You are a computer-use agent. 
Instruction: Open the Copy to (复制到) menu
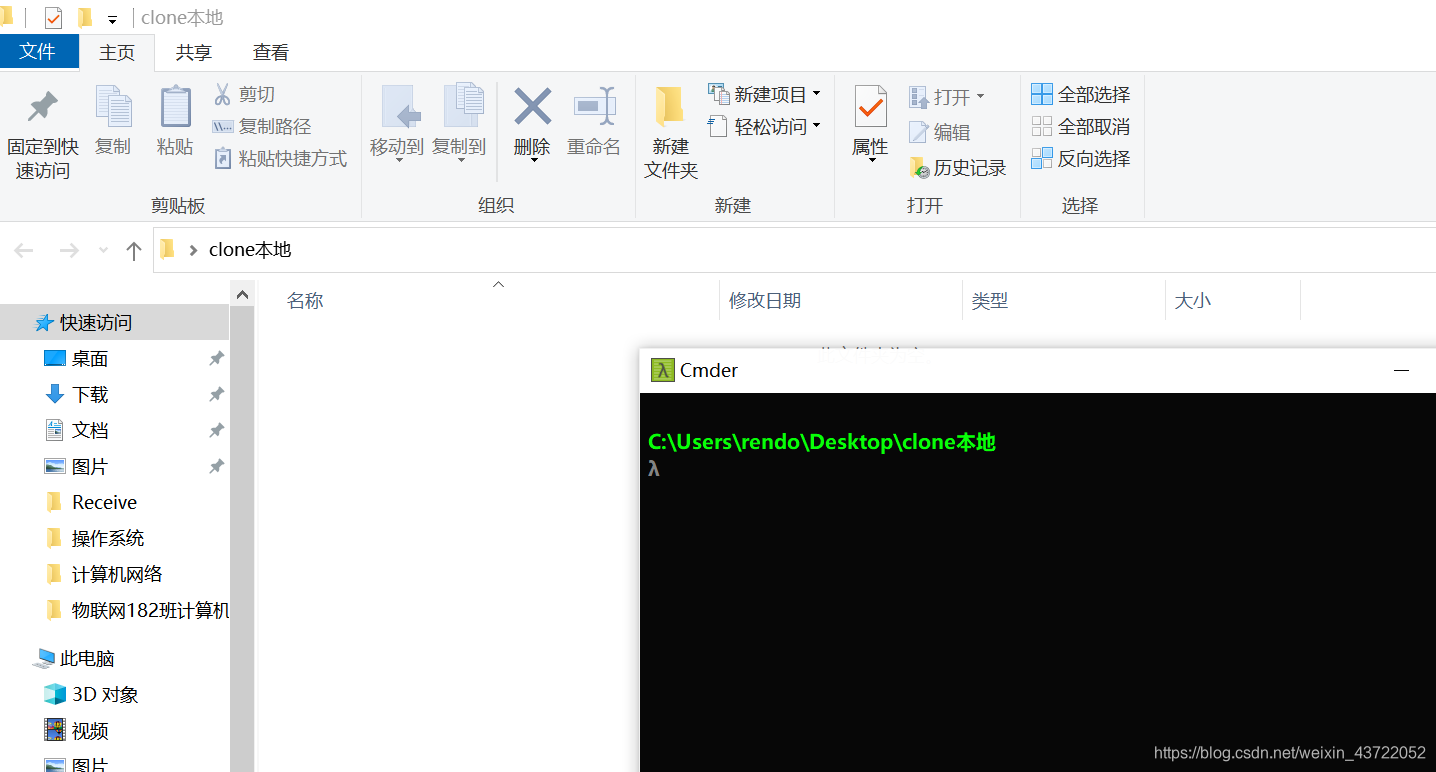pyautogui.click(x=459, y=123)
